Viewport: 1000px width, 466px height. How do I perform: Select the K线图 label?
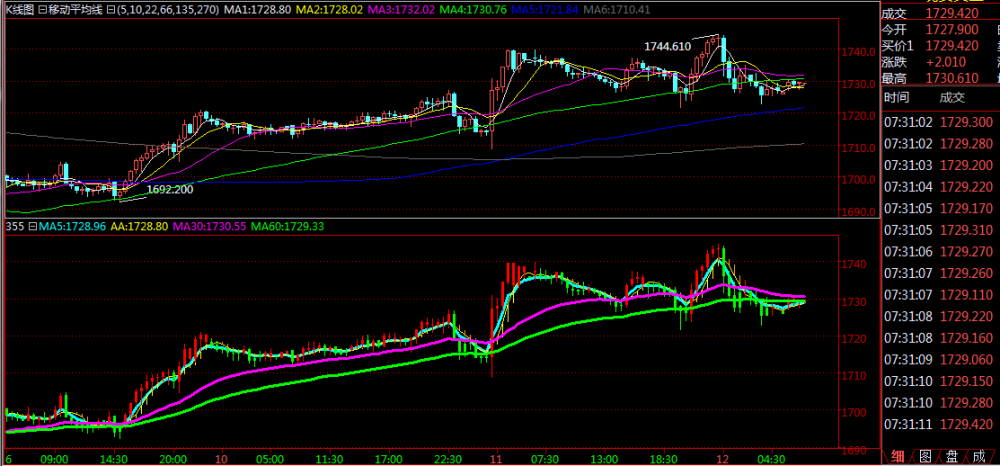[x=20, y=10]
